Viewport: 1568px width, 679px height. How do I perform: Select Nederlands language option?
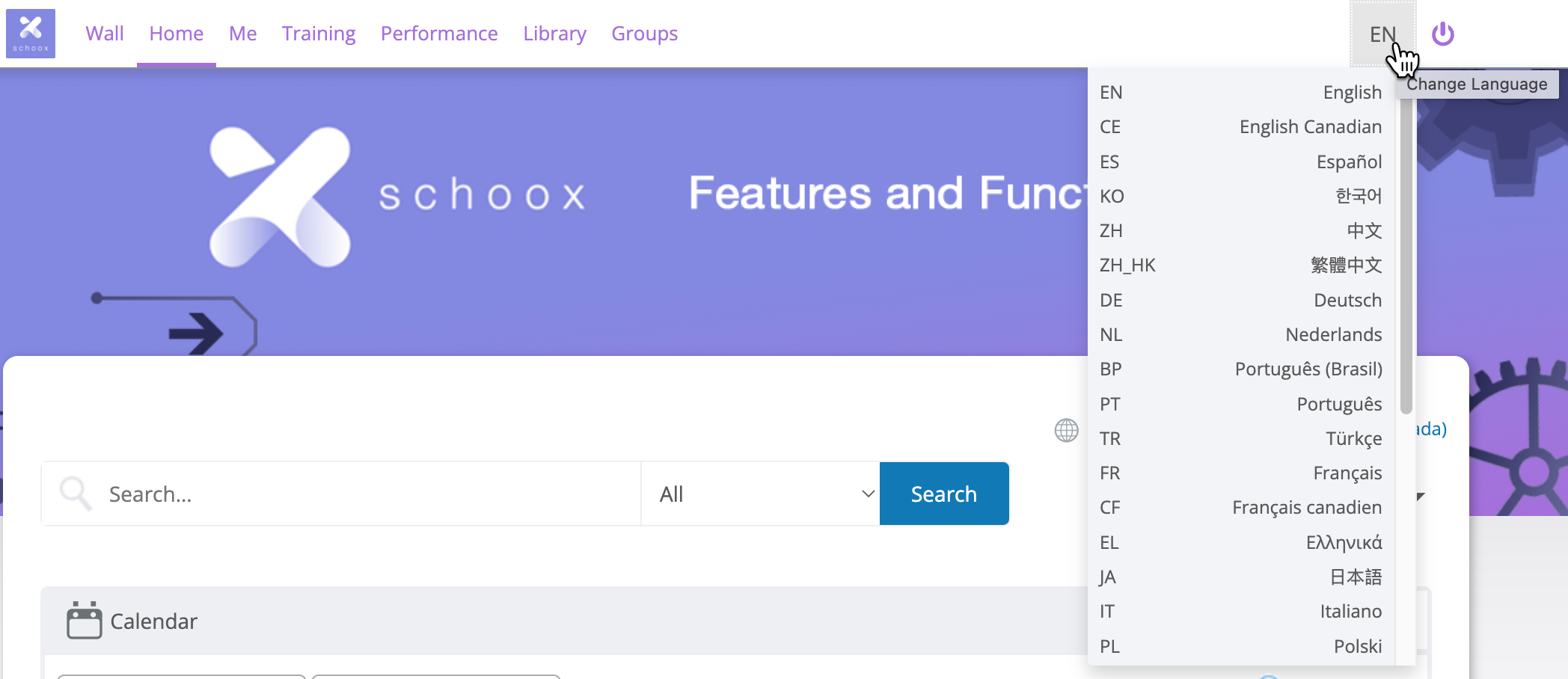pos(1241,334)
